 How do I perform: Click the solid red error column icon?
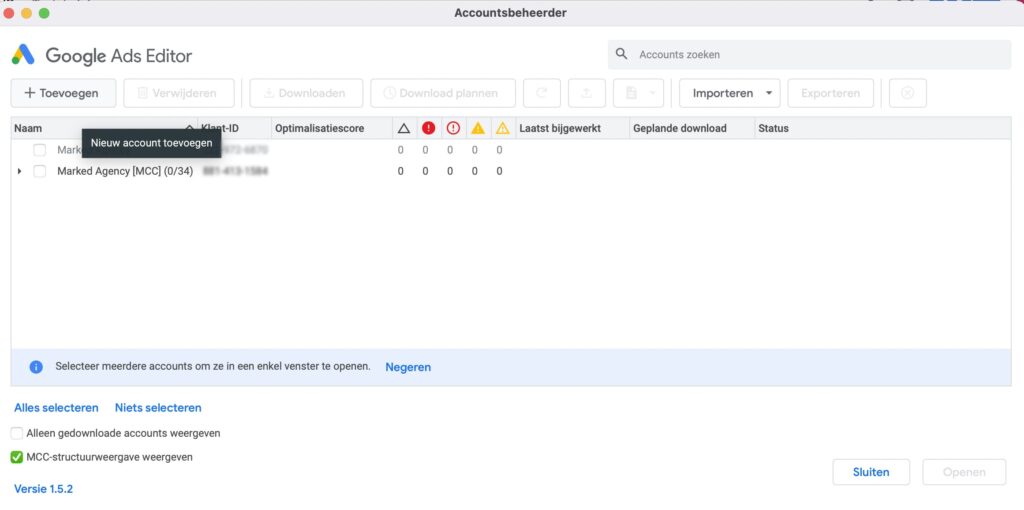click(428, 129)
